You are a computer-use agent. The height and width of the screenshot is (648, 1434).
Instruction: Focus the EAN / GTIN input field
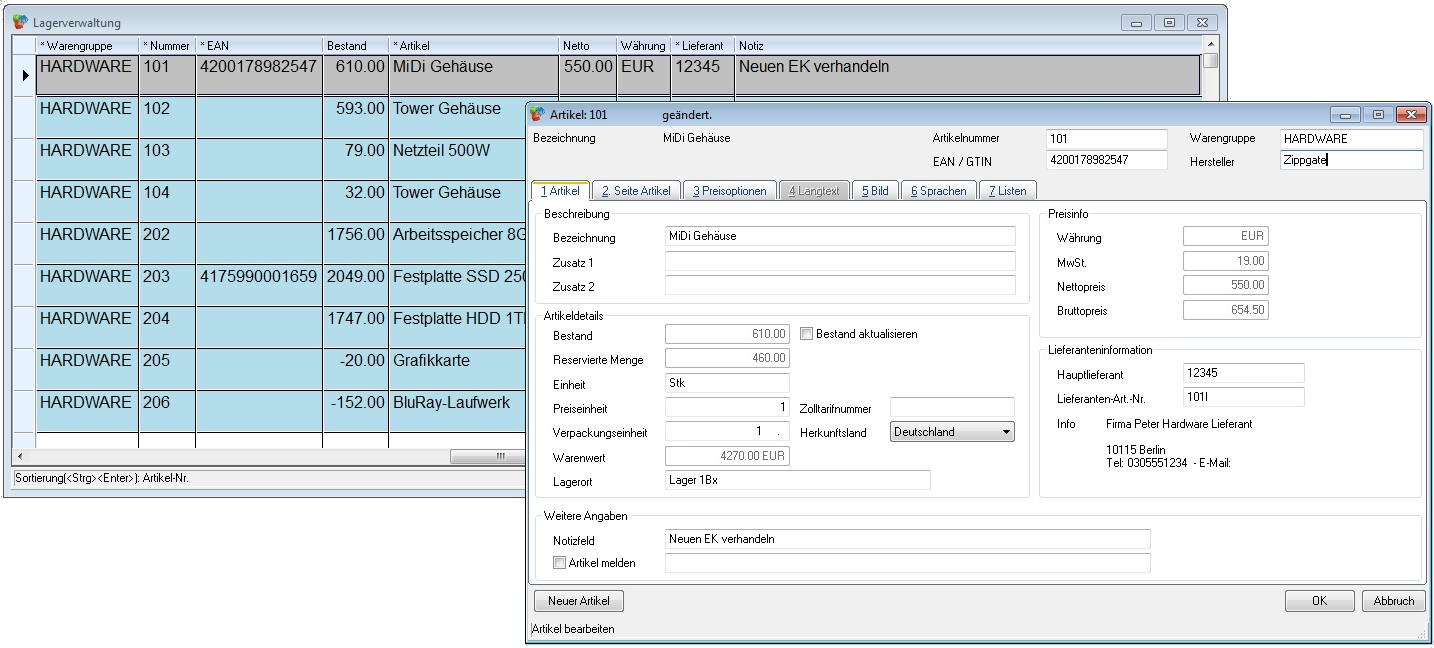(1107, 160)
